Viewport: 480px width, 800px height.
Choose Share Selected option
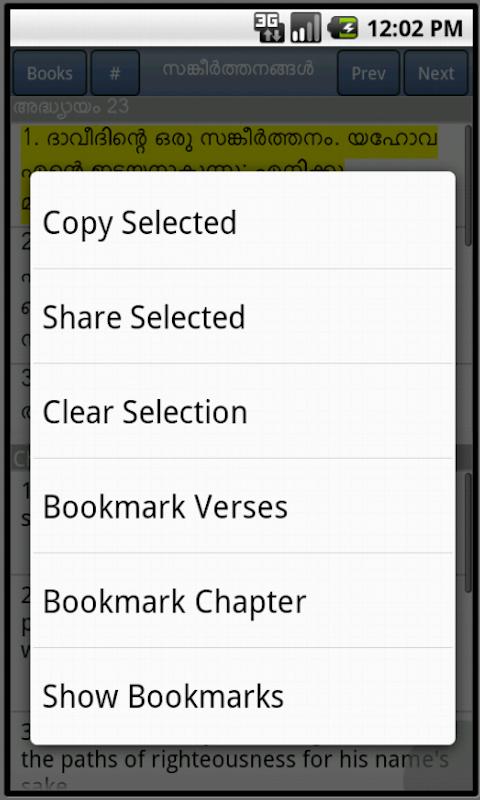point(243,316)
